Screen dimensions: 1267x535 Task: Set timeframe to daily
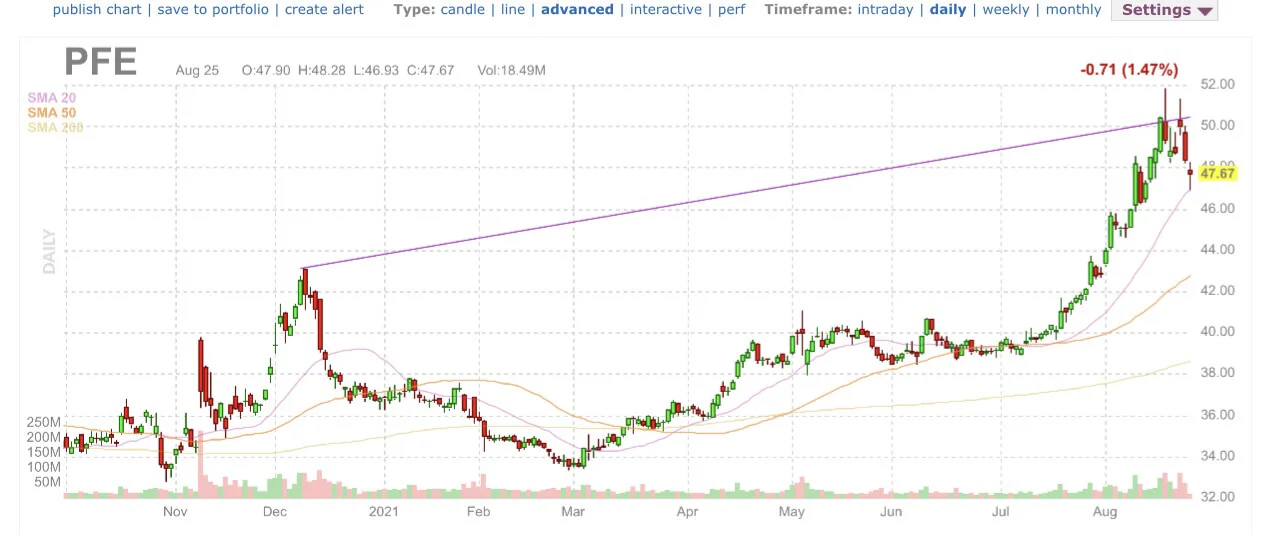tap(948, 9)
